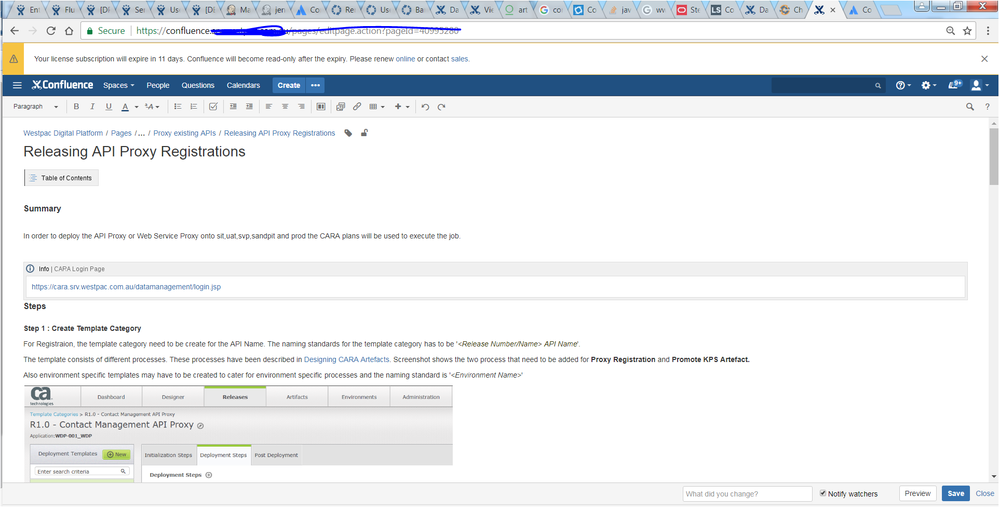Reload the browser page
The width and height of the screenshot is (999, 507).
[51, 31]
